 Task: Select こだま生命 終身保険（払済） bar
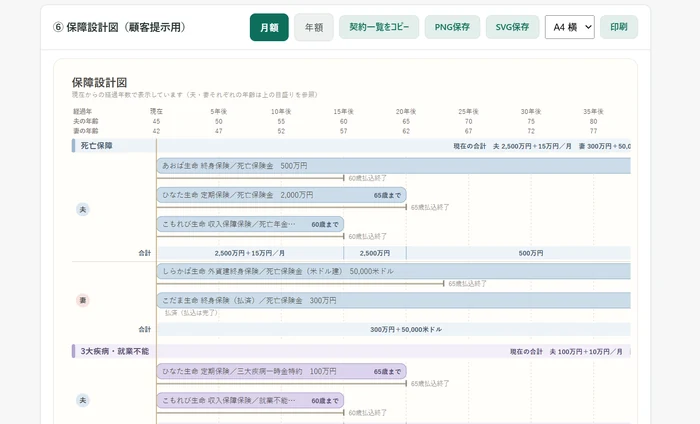(393, 300)
